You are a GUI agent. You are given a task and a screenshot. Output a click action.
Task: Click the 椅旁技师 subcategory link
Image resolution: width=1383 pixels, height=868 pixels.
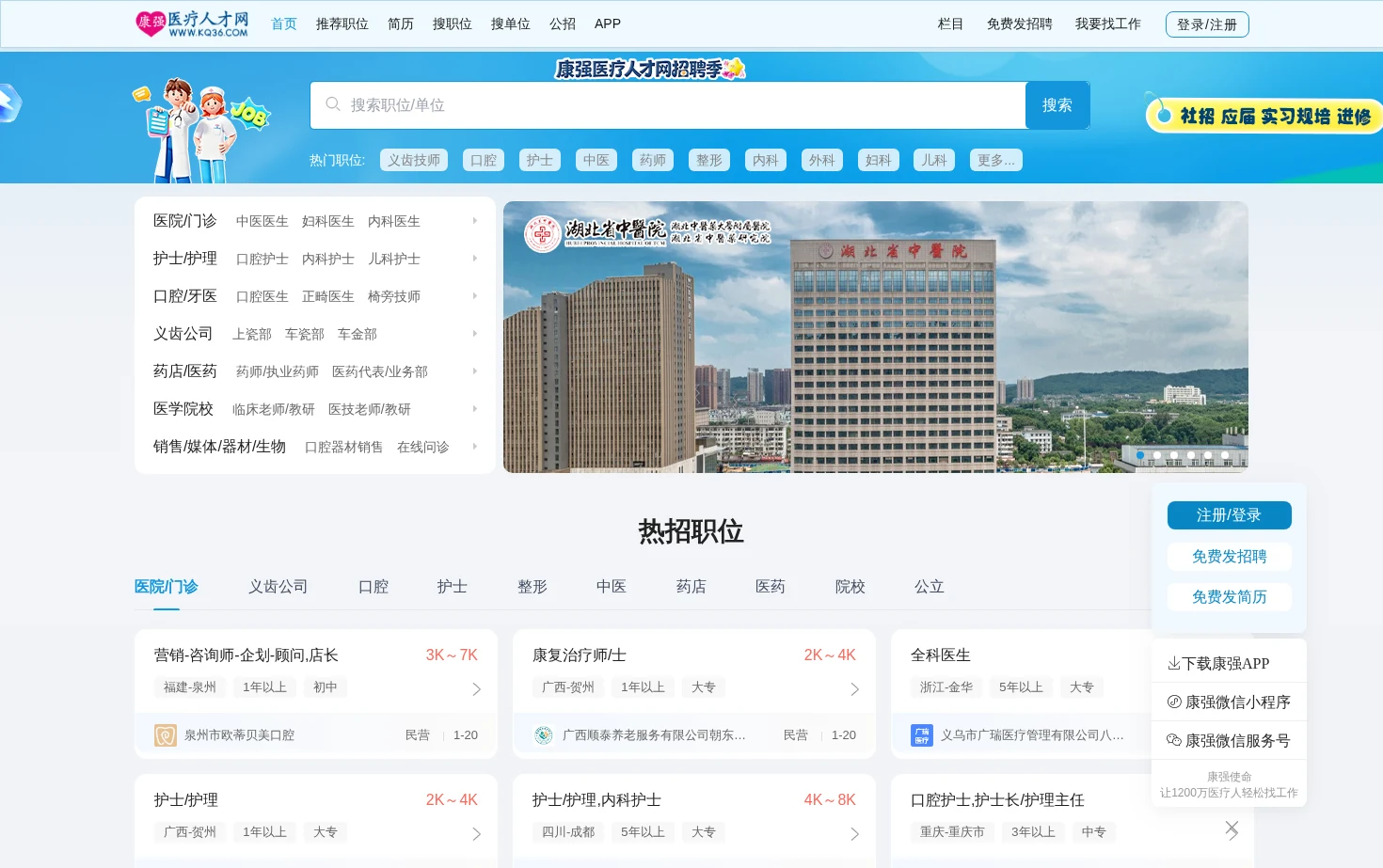[x=394, y=296]
